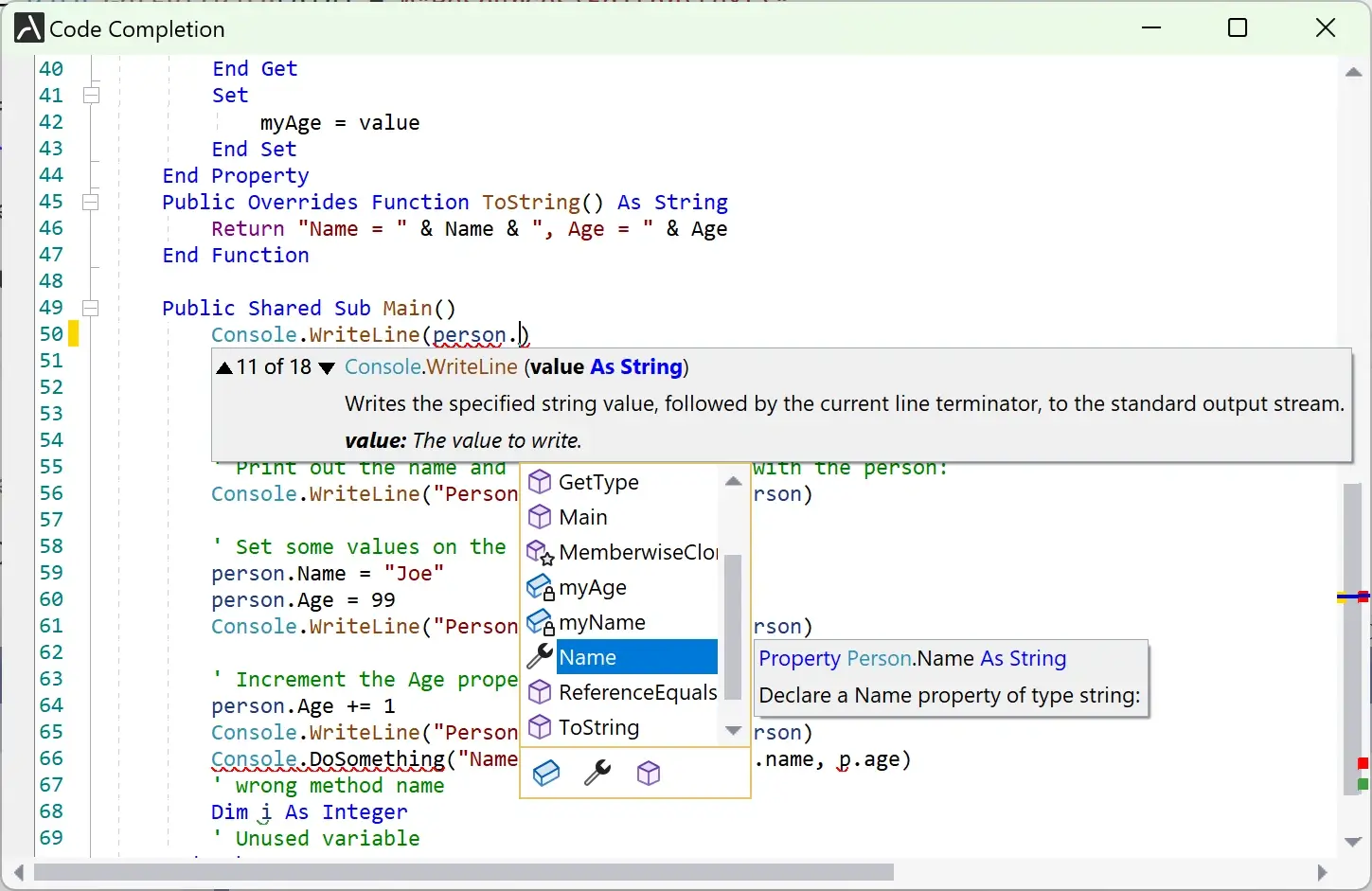Click the wrench icon beside Name property
The height and width of the screenshot is (891, 1372).
[x=538, y=656]
